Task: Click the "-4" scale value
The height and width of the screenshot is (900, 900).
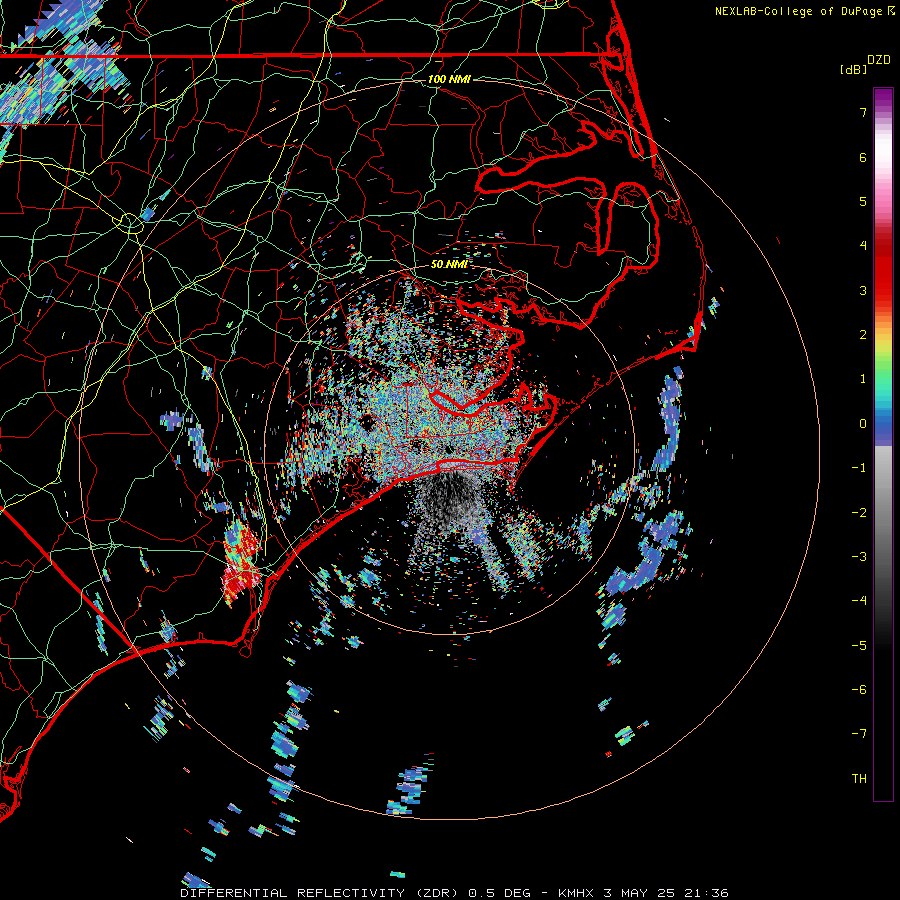Action: pyautogui.click(x=859, y=600)
